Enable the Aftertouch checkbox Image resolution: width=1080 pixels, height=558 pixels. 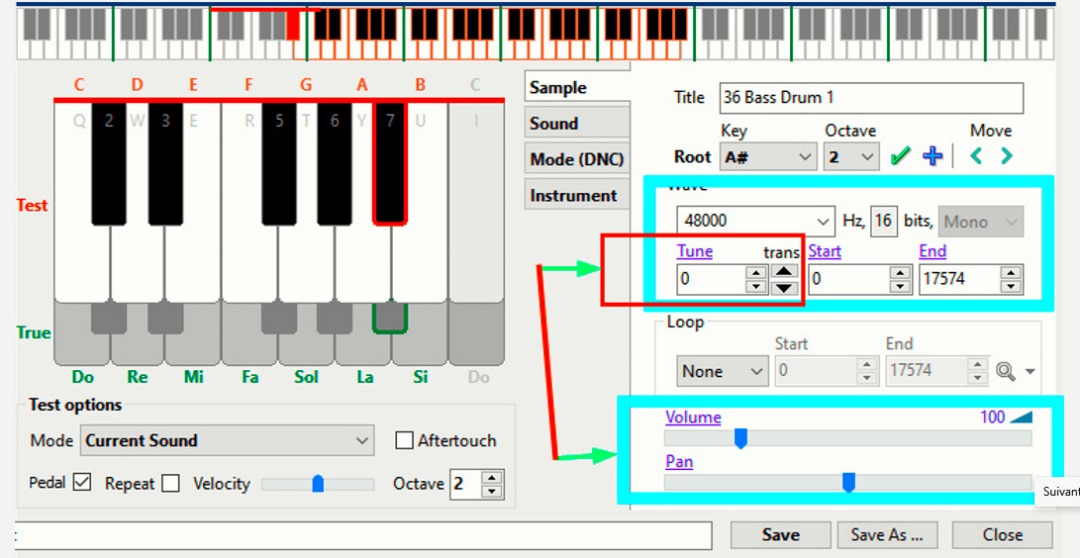tap(405, 440)
